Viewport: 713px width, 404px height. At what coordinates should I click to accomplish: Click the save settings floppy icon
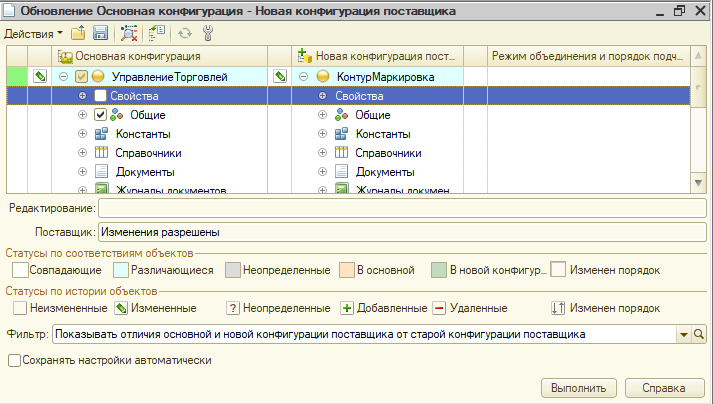coord(100,33)
